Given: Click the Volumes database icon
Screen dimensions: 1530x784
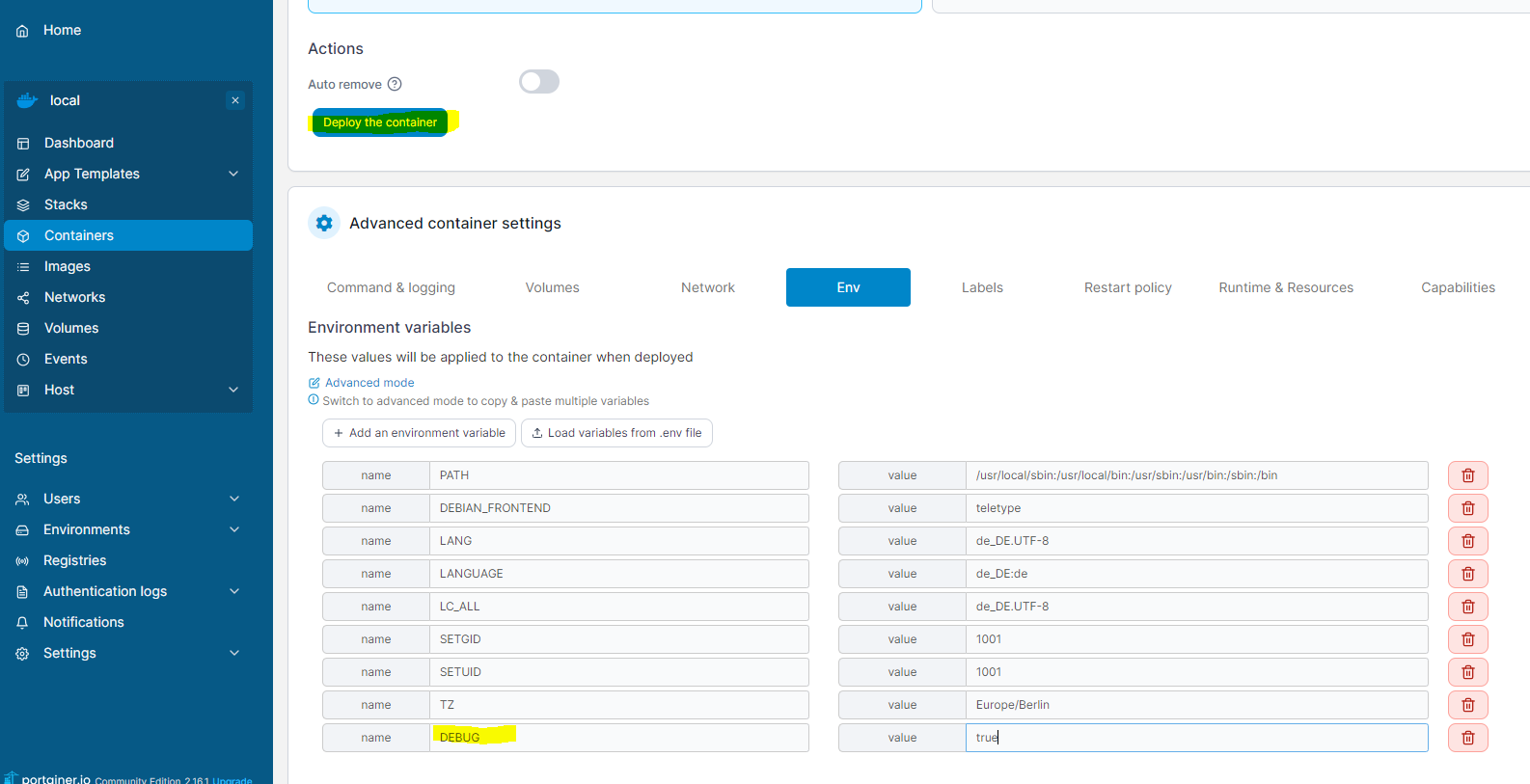Looking at the screenshot, I should (x=23, y=329).
